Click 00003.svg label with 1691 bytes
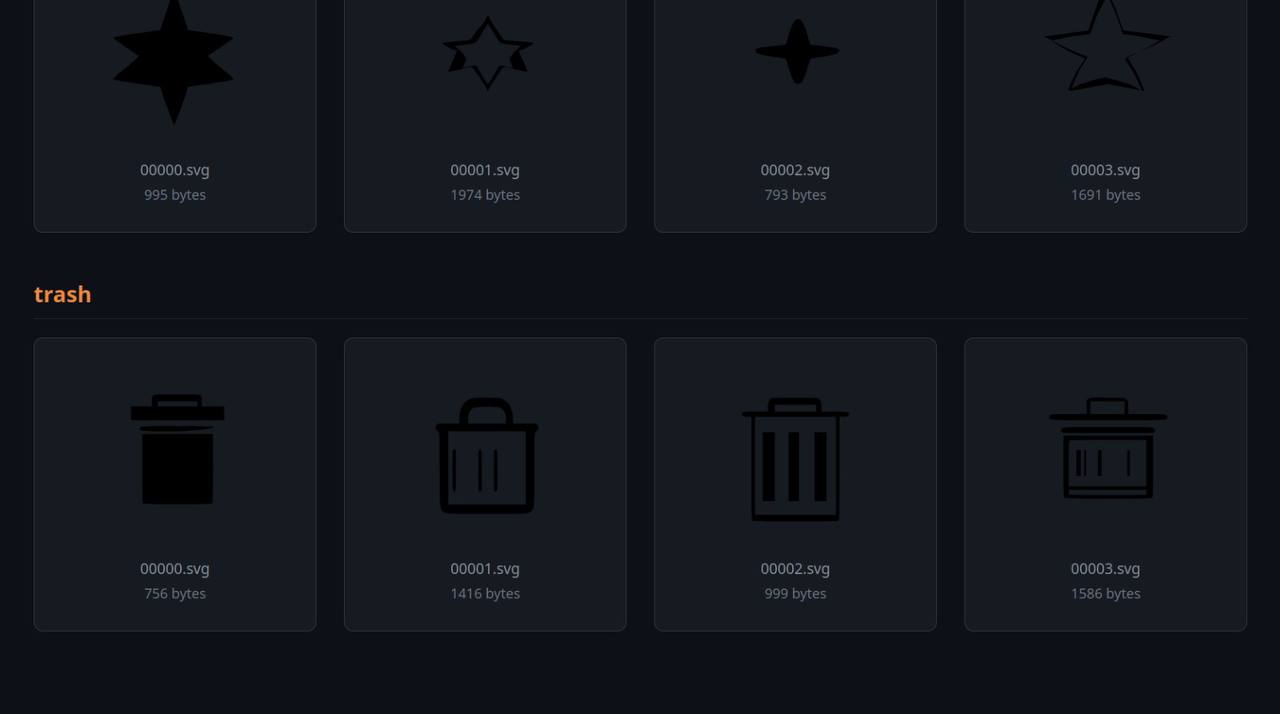 (x=1105, y=170)
